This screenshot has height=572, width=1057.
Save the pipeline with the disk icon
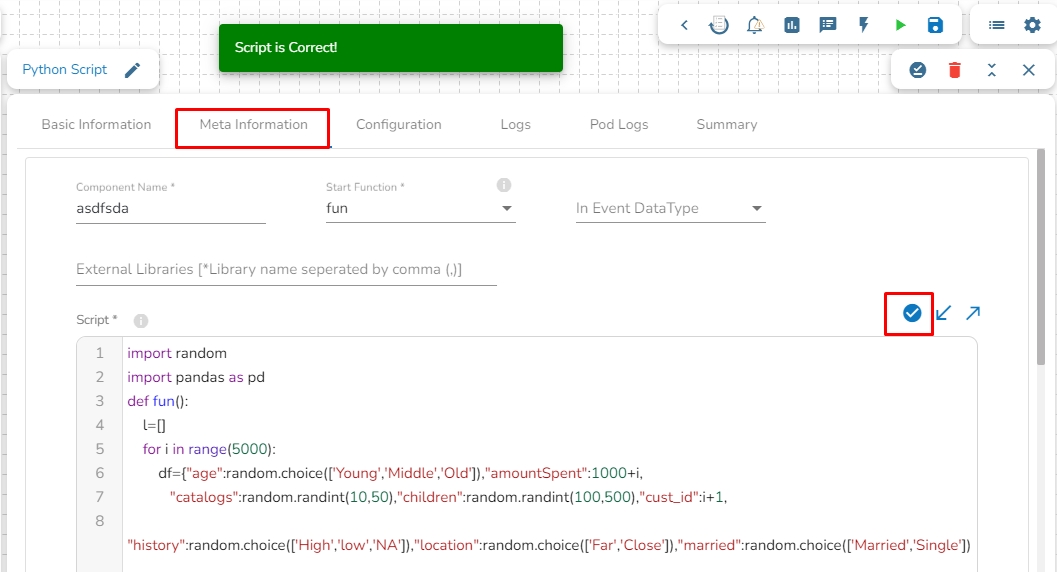[x=935, y=25]
